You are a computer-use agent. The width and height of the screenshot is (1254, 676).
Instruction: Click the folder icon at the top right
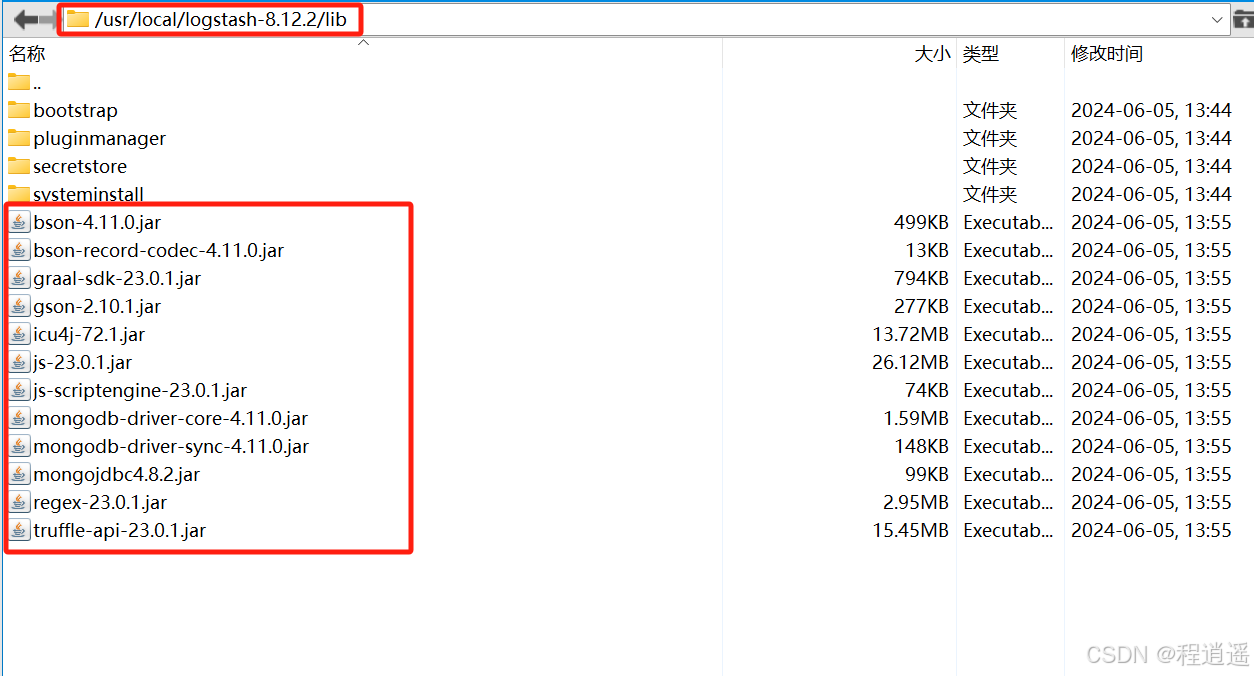(1243, 19)
